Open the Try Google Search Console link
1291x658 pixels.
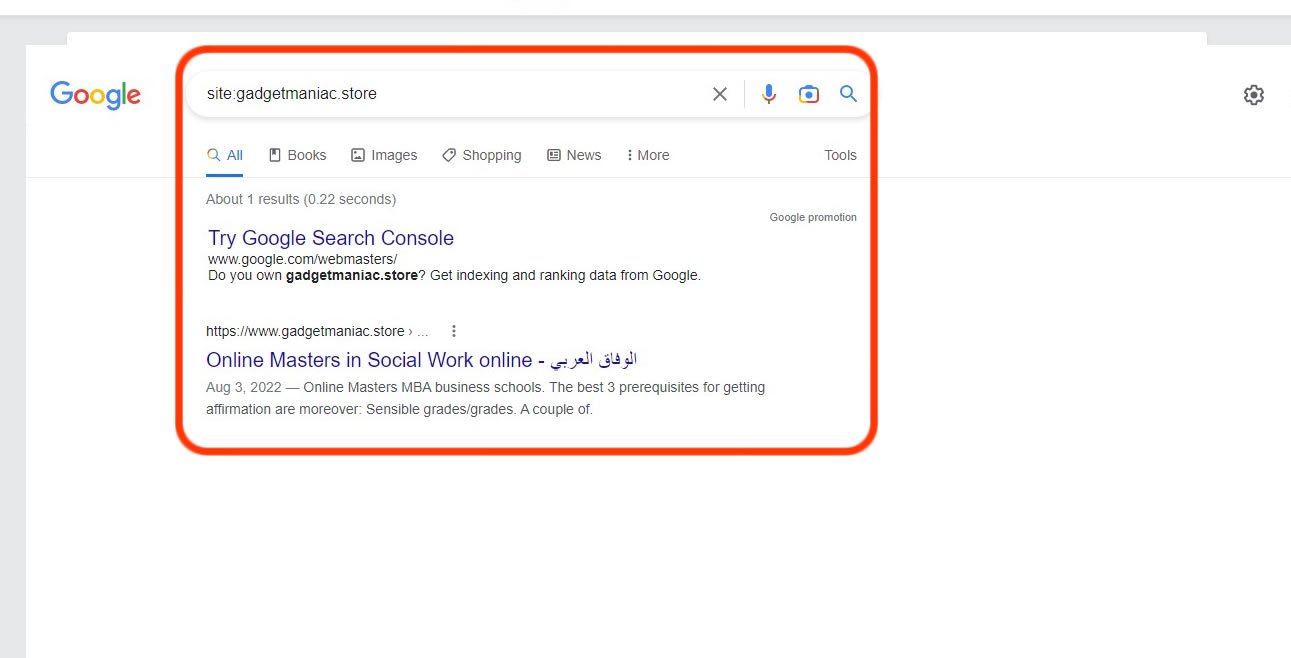(331, 238)
